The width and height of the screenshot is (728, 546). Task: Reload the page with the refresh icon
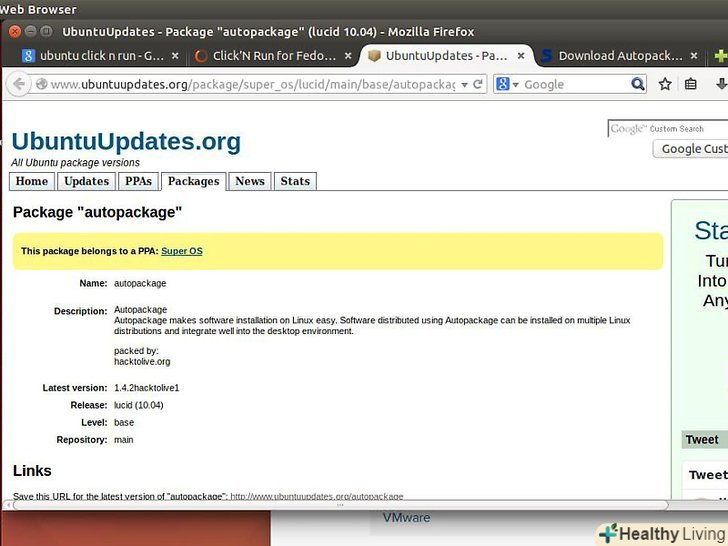pos(478,84)
